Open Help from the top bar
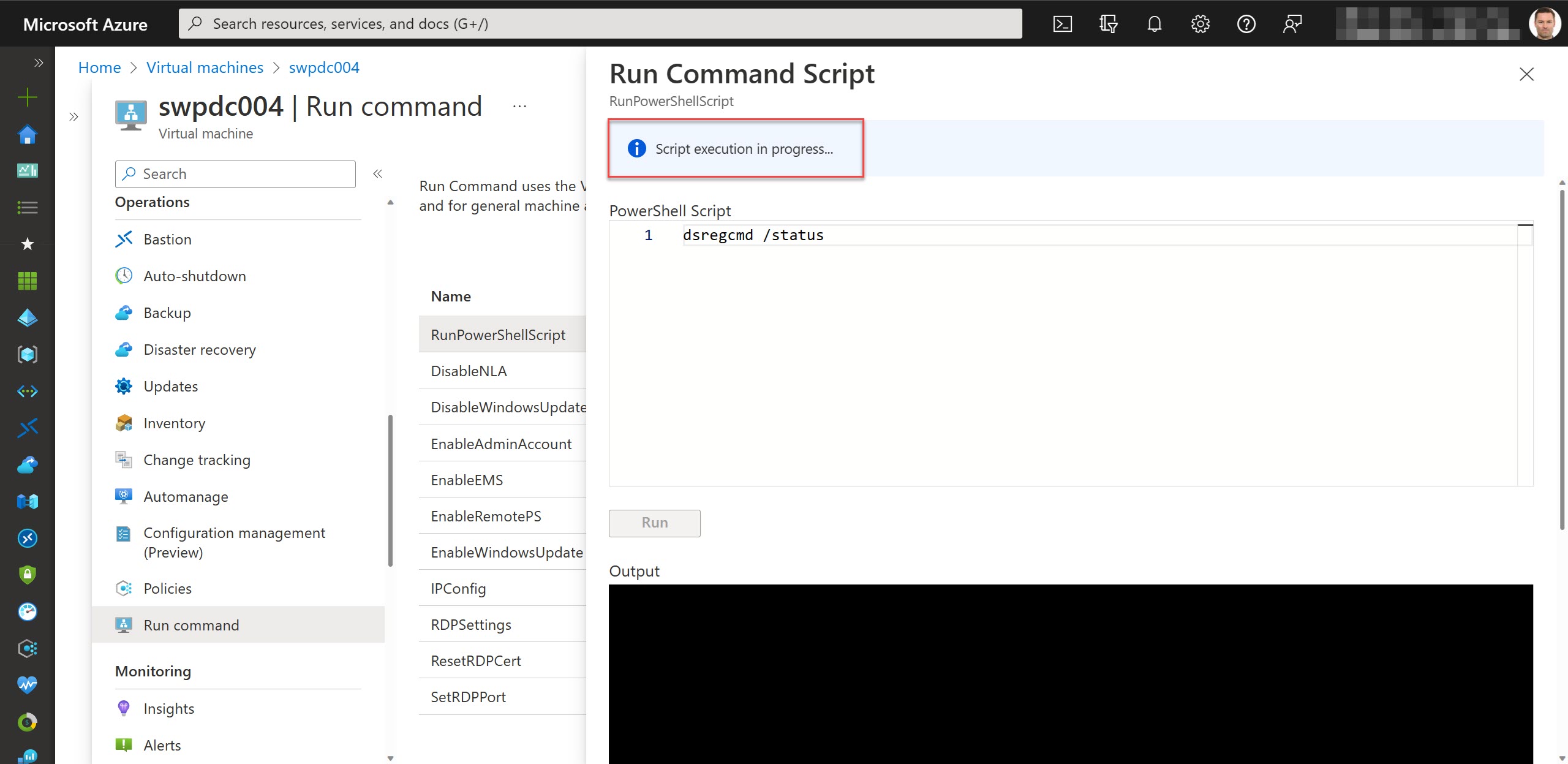 pos(1247,23)
